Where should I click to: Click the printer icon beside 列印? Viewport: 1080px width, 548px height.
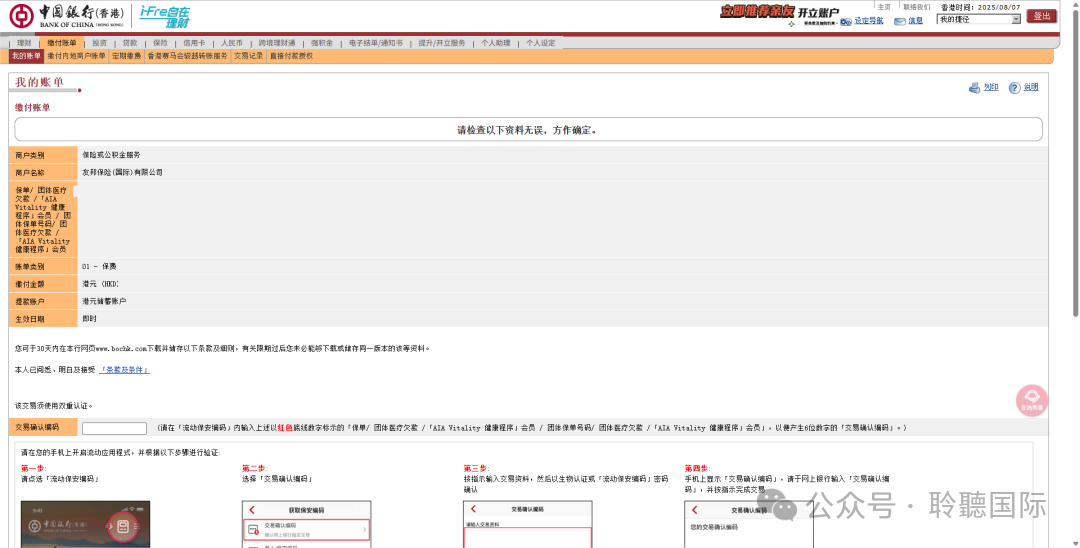pyautogui.click(x=975, y=88)
